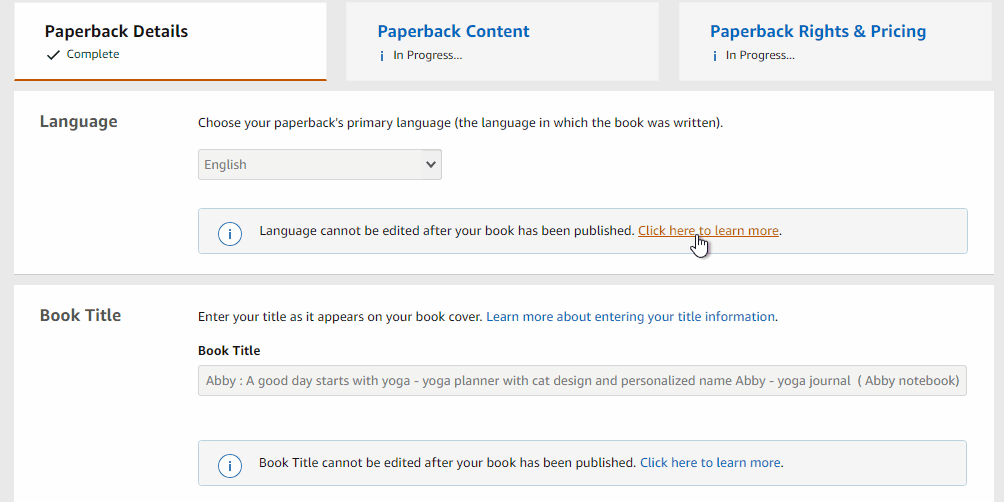Click the circled info icon in Language notice

(230, 233)
